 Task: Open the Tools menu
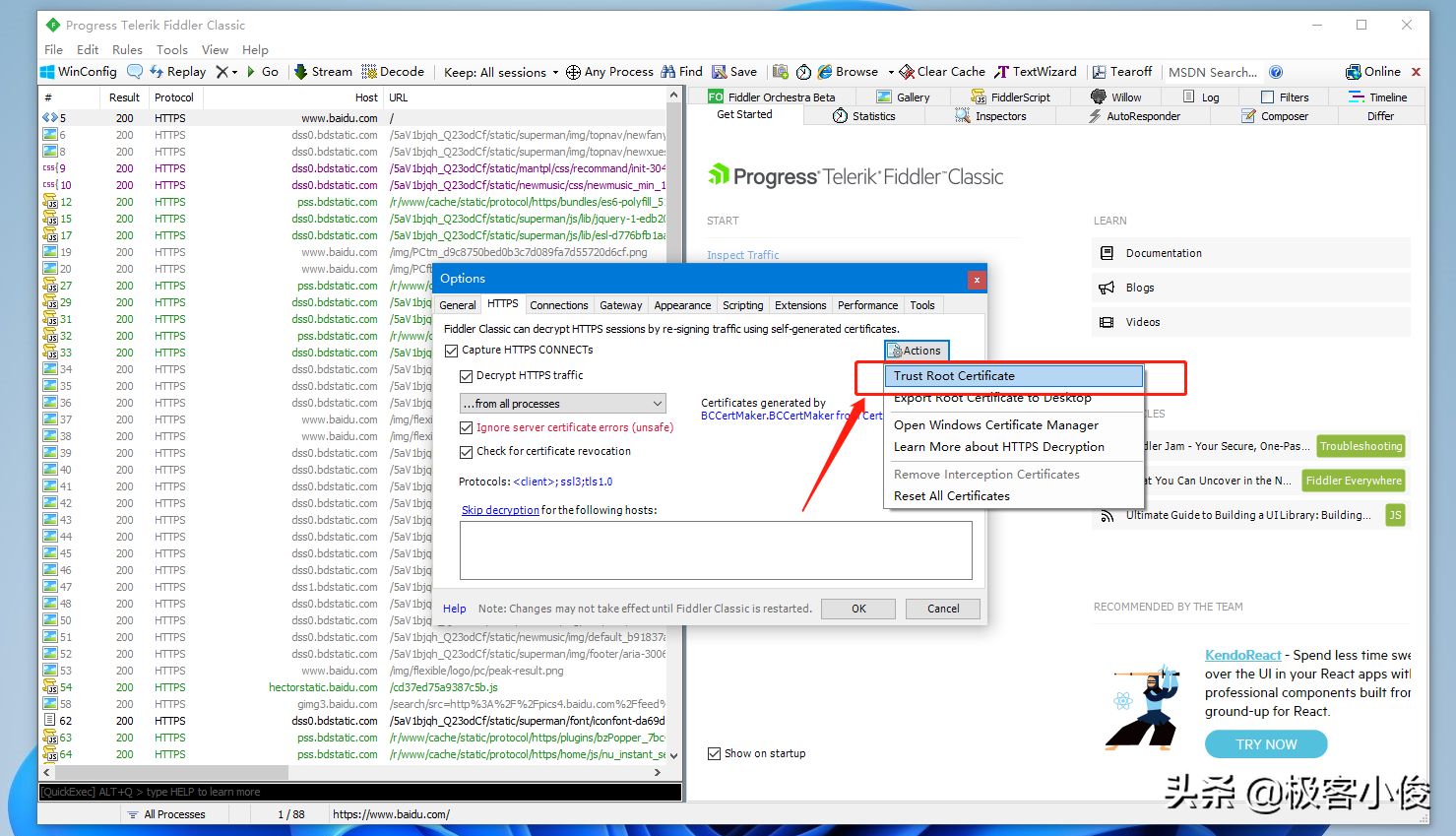(x=171, y=49)
